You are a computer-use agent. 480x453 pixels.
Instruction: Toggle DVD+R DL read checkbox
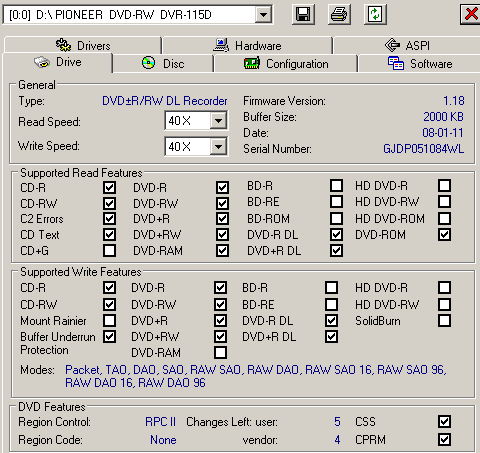[336, 250]
